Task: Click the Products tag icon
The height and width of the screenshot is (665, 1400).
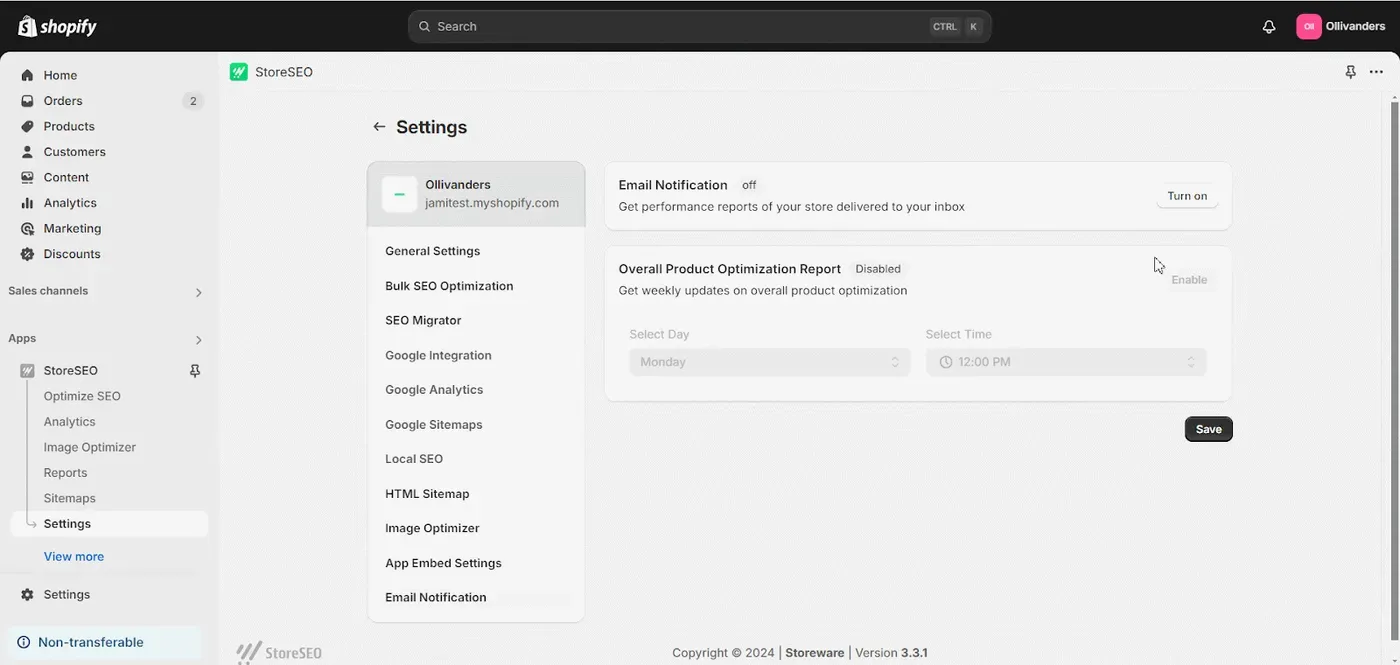Action: coord(27,126)
